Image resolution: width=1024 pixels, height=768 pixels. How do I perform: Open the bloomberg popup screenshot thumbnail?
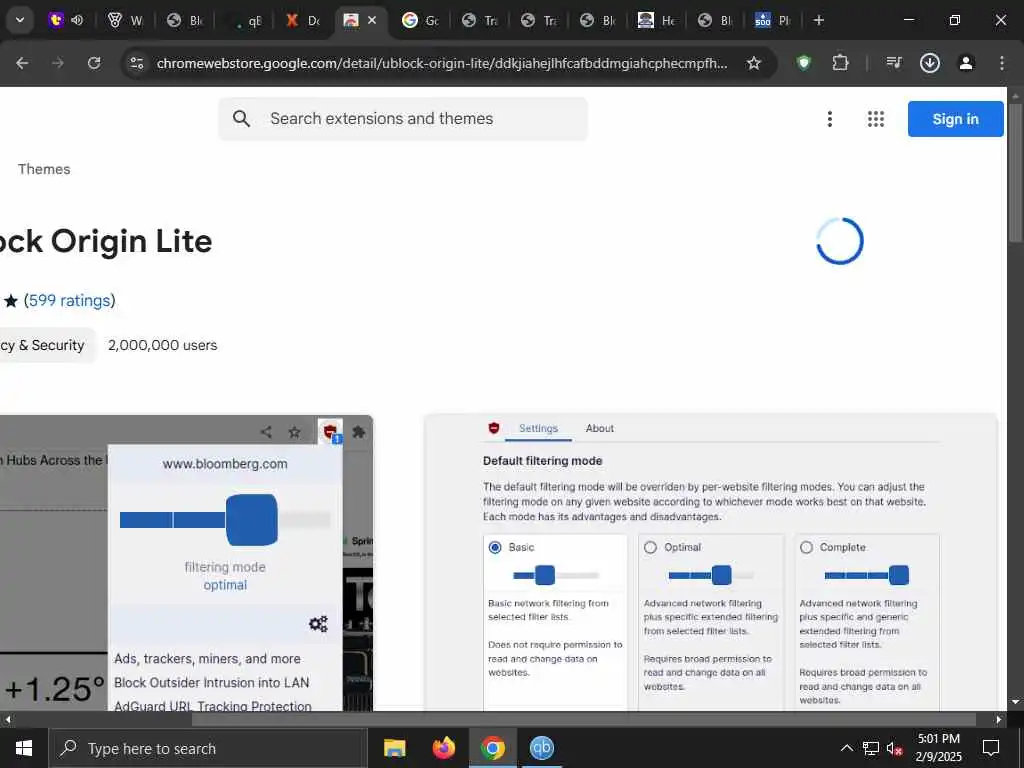click(186, 563)
